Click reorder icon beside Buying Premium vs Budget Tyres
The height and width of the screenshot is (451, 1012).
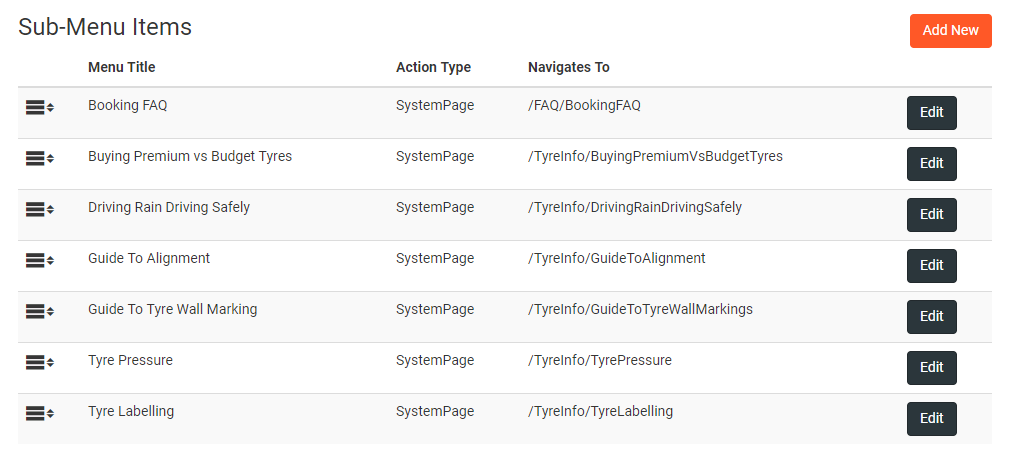pos(39,158)
